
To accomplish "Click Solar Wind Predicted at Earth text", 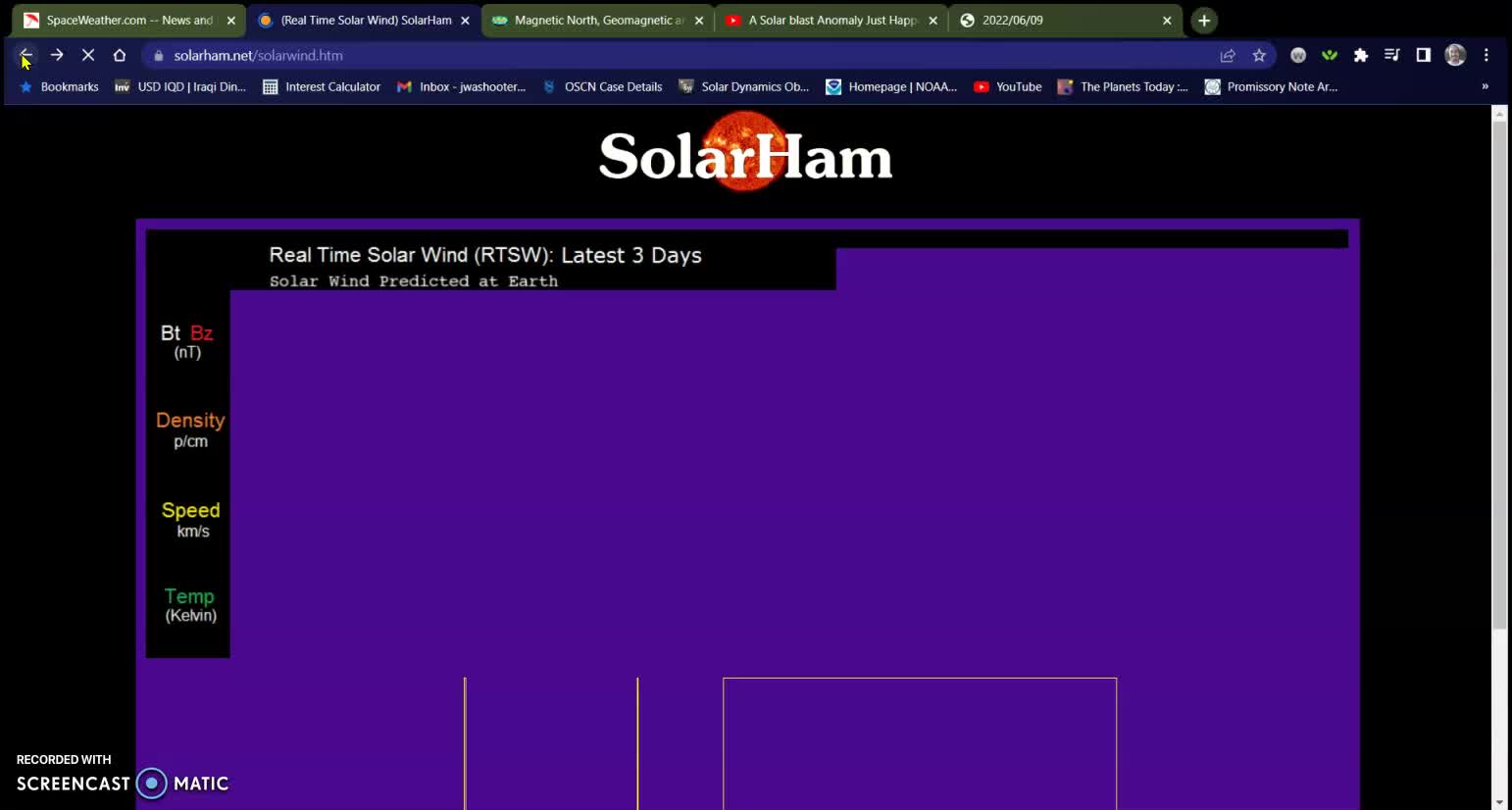I will coord(414,281).
